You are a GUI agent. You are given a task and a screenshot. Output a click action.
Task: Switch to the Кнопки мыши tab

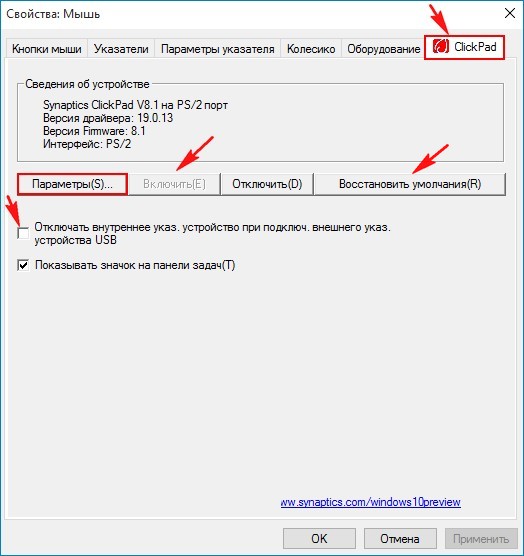coord(46,49)
